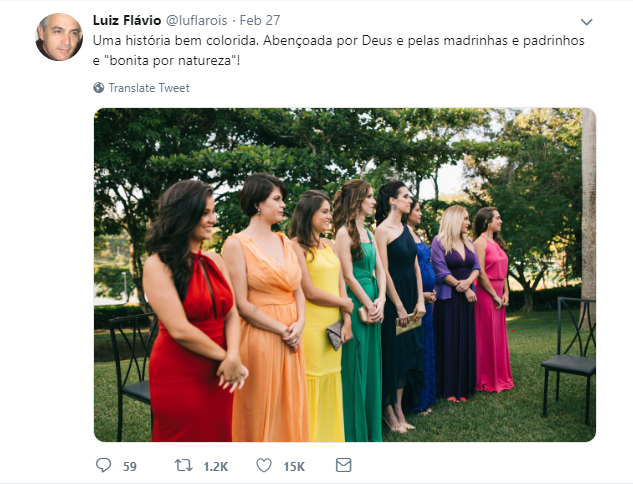This screenshot has width=633, height=484.
Task: Like the tweet with the heart icon
Action: [264, 465]
